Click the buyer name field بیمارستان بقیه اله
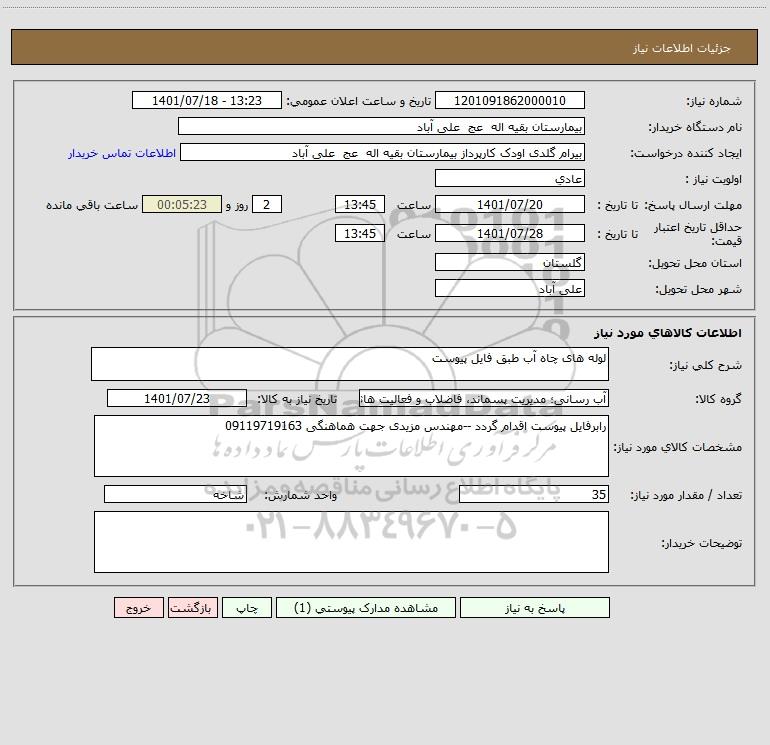 [381, 126]
